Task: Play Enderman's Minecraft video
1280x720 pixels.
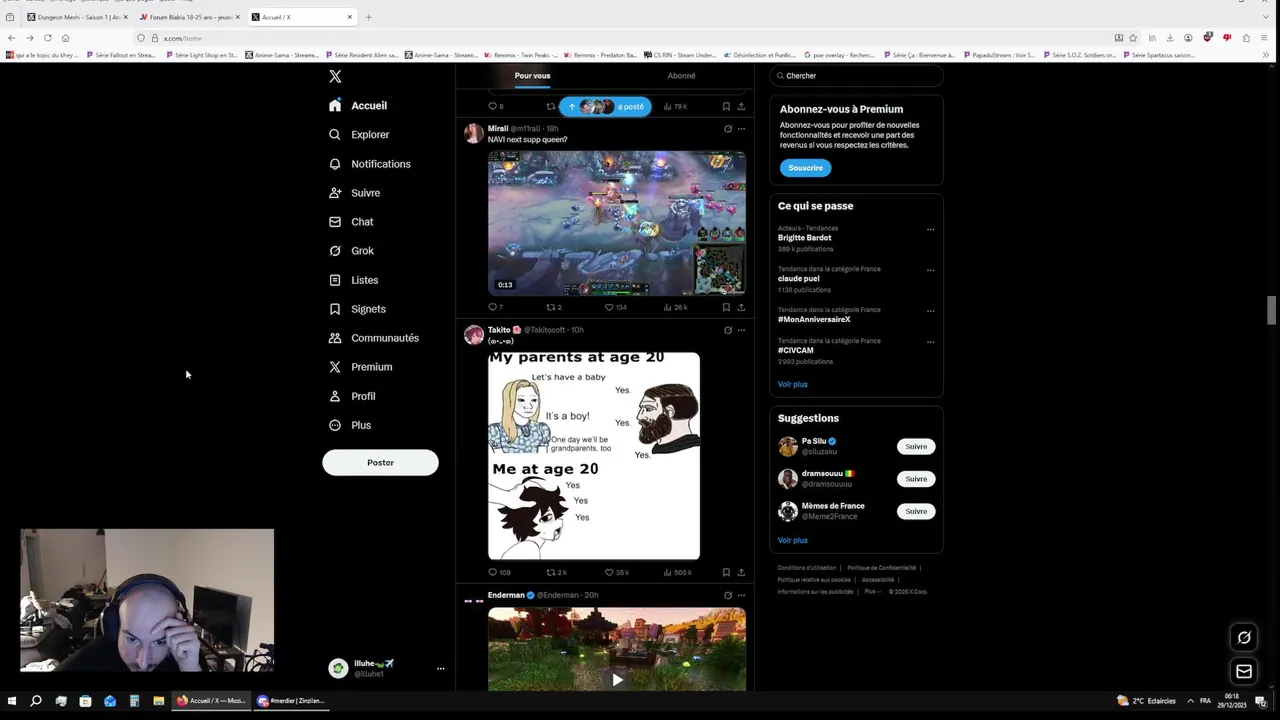Action: point(617,680)
